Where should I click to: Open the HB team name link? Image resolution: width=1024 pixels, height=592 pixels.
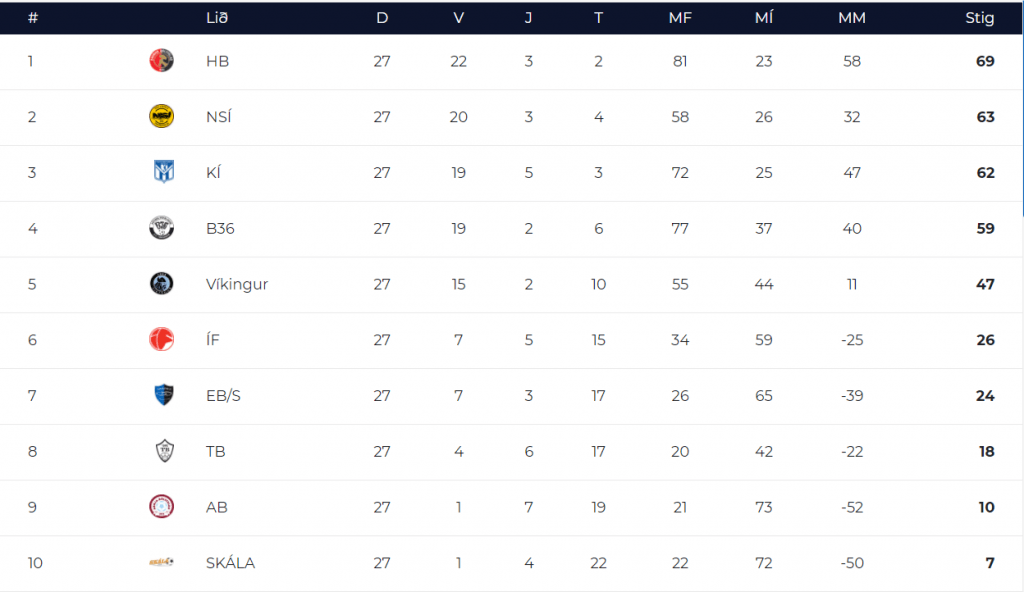click(x=217, y=61)
